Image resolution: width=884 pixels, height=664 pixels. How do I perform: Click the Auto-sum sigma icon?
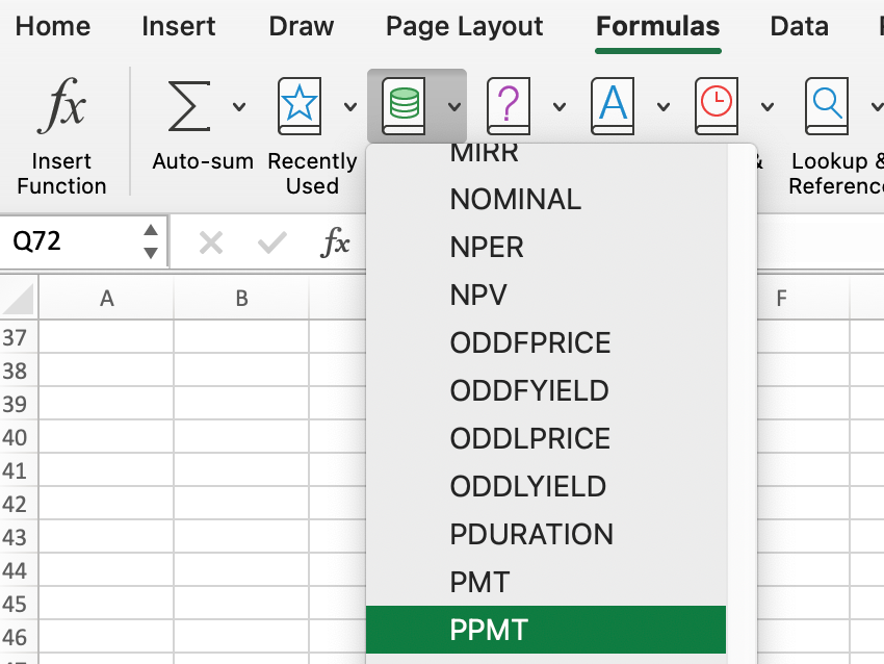click(189, 106)
